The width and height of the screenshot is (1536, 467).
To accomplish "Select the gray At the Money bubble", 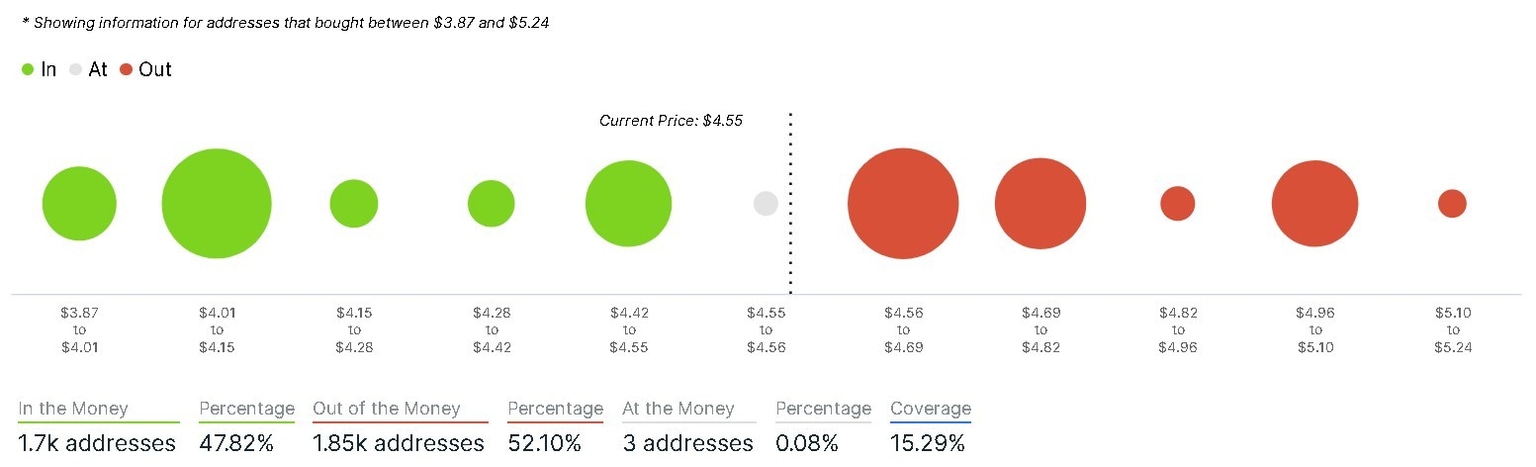I will tap(766, 204).
